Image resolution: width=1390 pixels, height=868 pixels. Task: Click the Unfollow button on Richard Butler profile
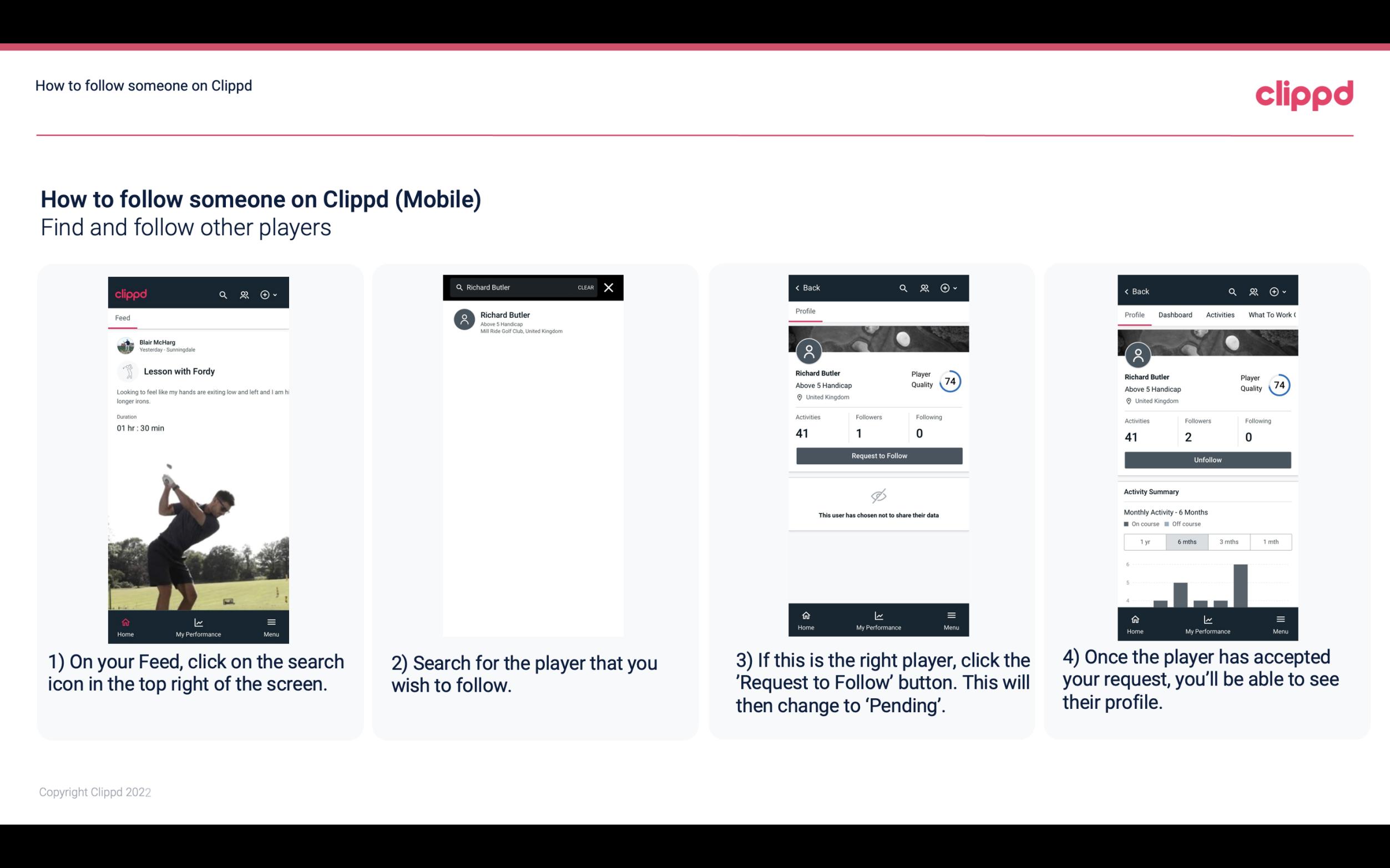click(x=1207, y=459)
